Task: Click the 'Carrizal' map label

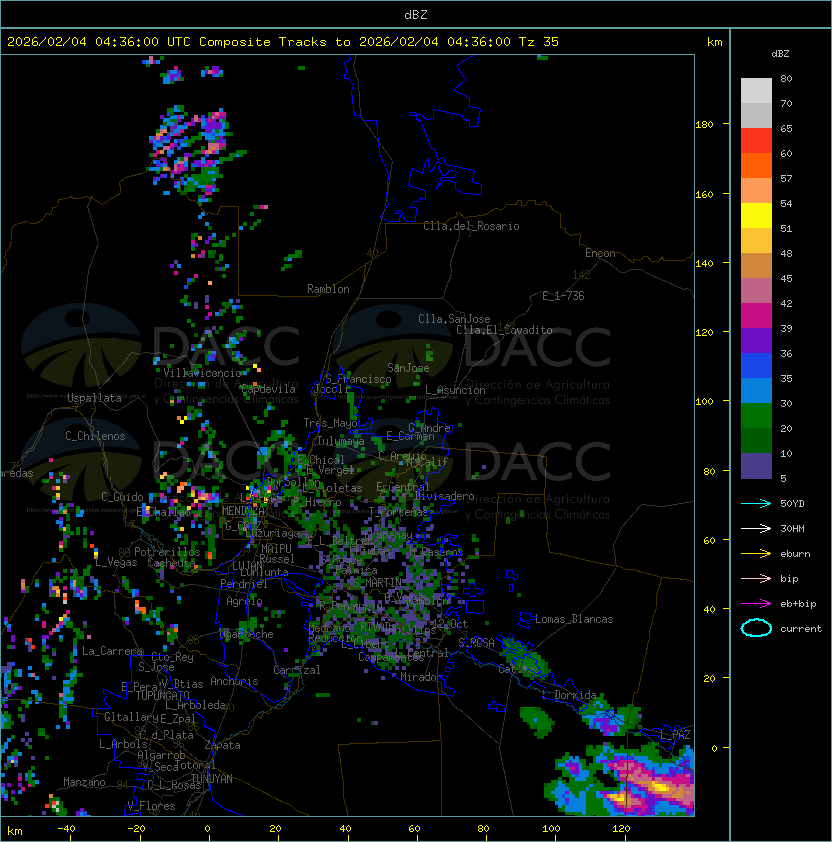Action: pyautogui.click(x=296, y=670)
